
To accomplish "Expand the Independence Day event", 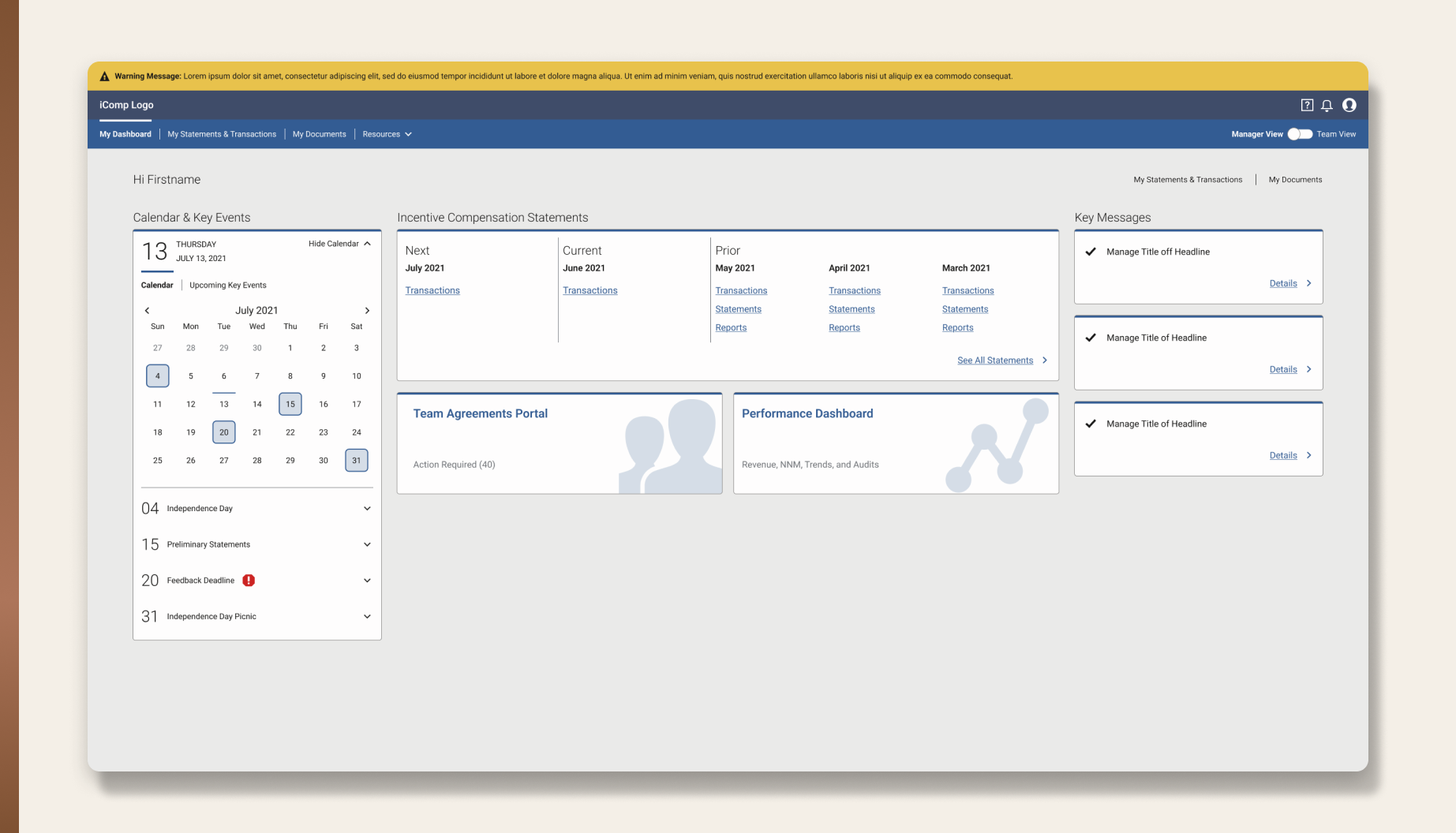I will tap(367, 509).
